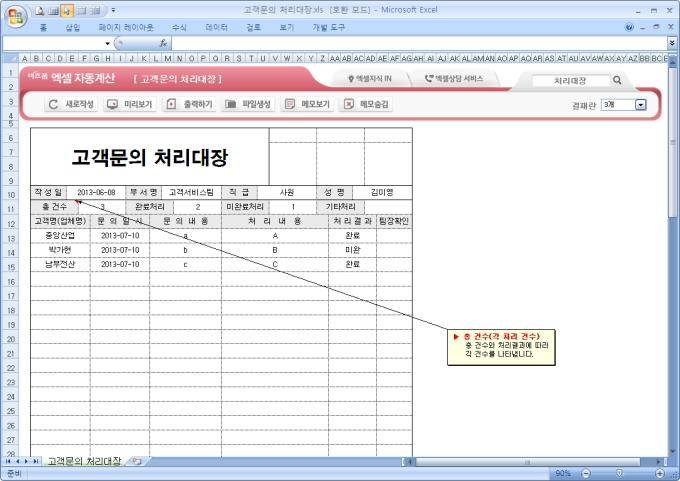The height and width of the screenshot is (481, 680).
Task: Select the date cell 2013-06-08
Action: tap(96, 193)
